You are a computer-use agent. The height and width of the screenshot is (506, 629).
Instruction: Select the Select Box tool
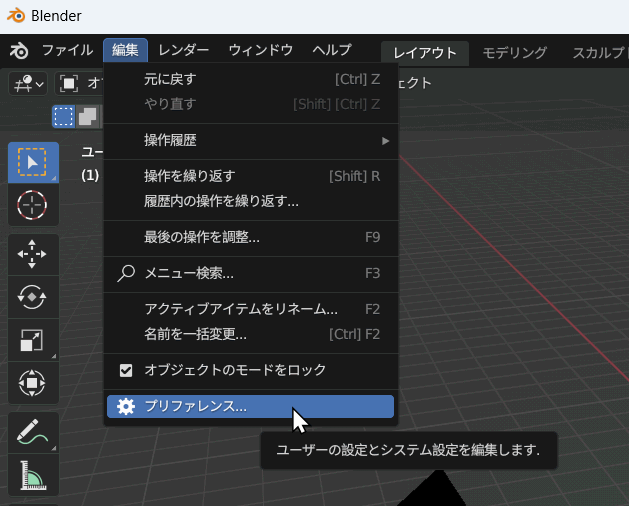[x=33, y=163]
